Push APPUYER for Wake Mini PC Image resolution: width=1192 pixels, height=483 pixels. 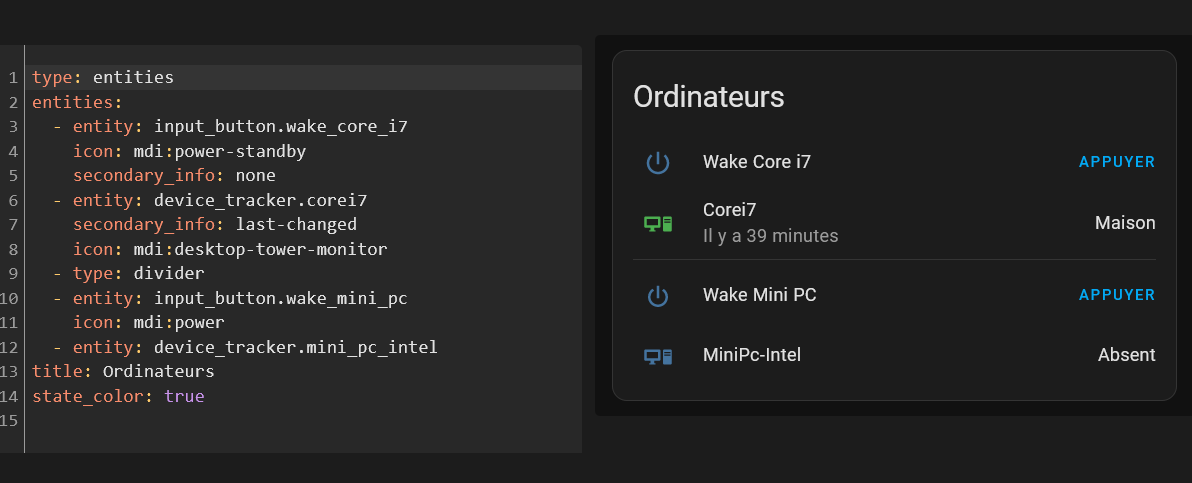[x=1117, y=295]
